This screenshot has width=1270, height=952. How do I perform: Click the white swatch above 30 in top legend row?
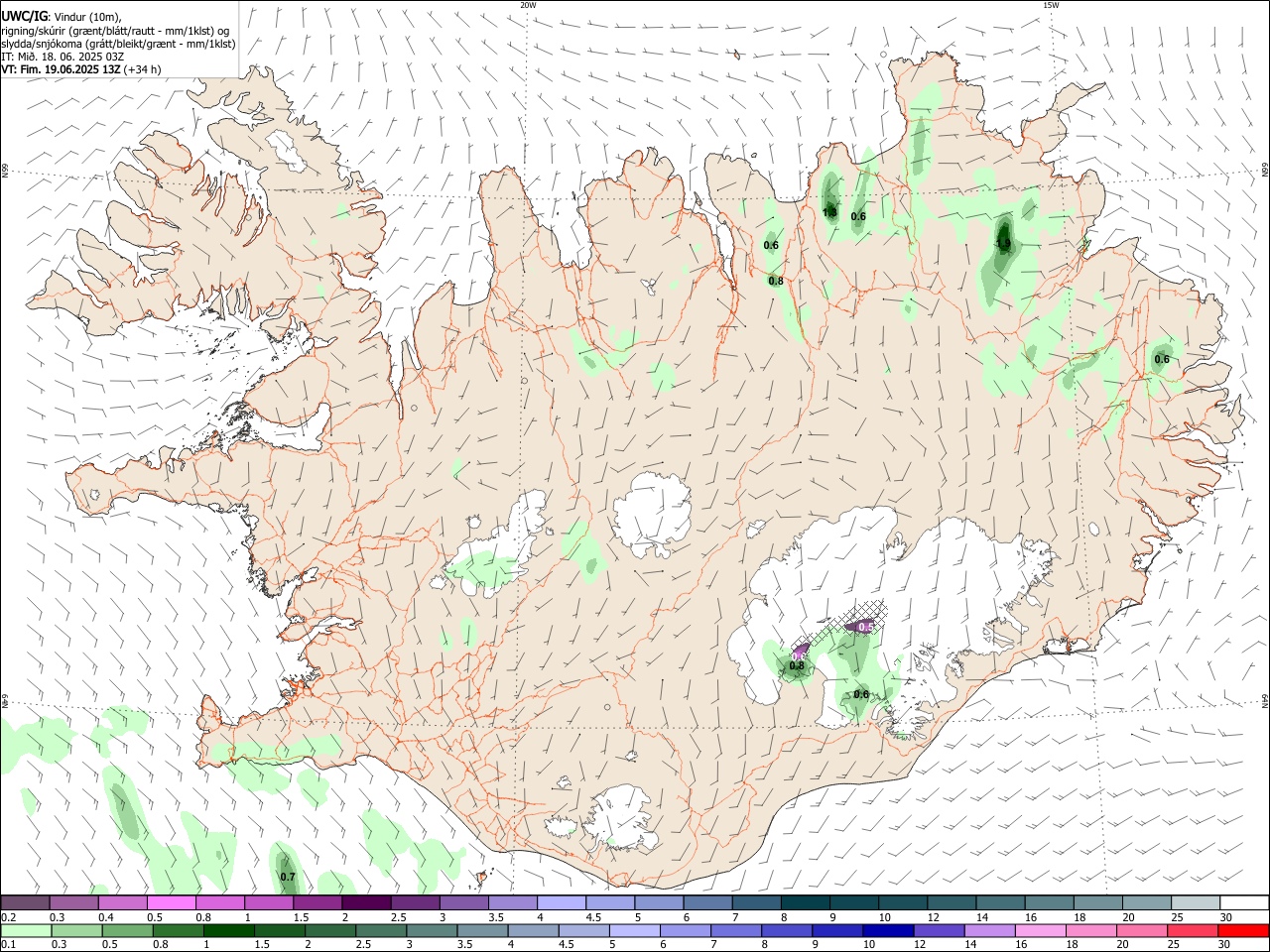[1244, 902]
